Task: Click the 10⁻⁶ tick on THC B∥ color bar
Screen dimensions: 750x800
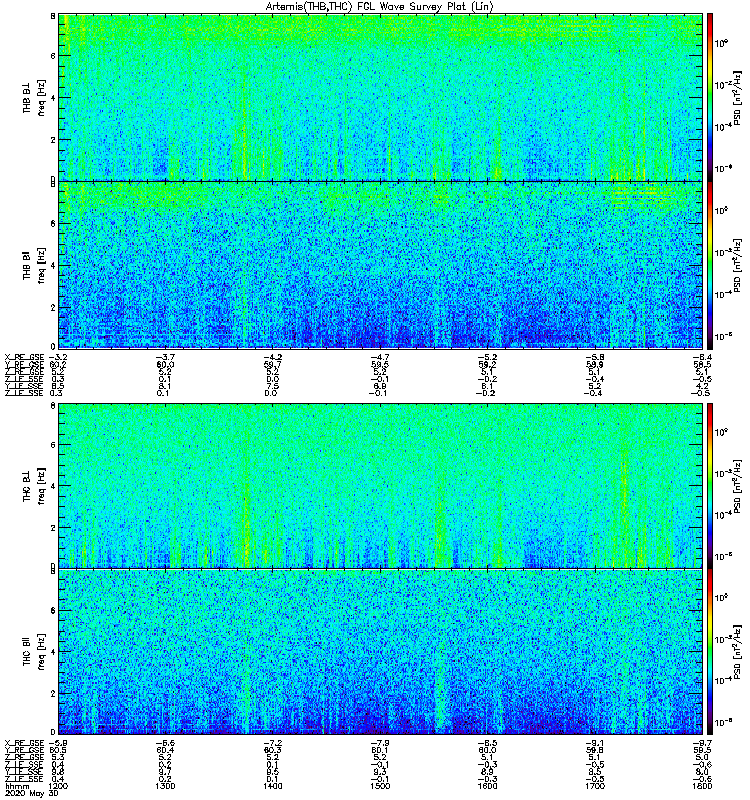Action: coord(723,721)
